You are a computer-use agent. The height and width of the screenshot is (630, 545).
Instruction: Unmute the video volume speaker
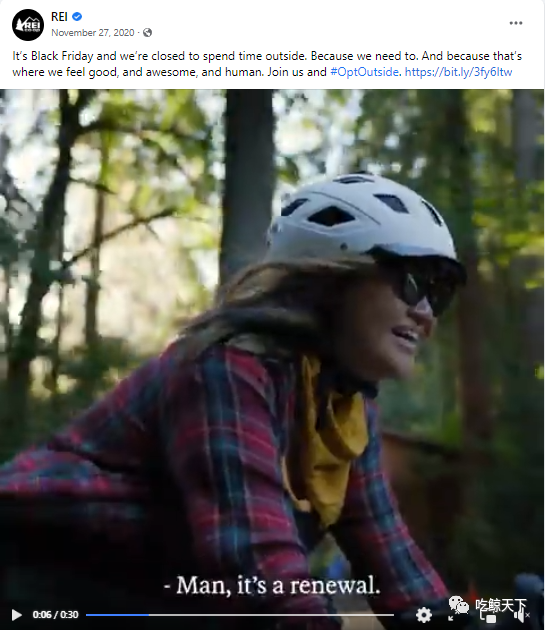click(x=521, y=615)
